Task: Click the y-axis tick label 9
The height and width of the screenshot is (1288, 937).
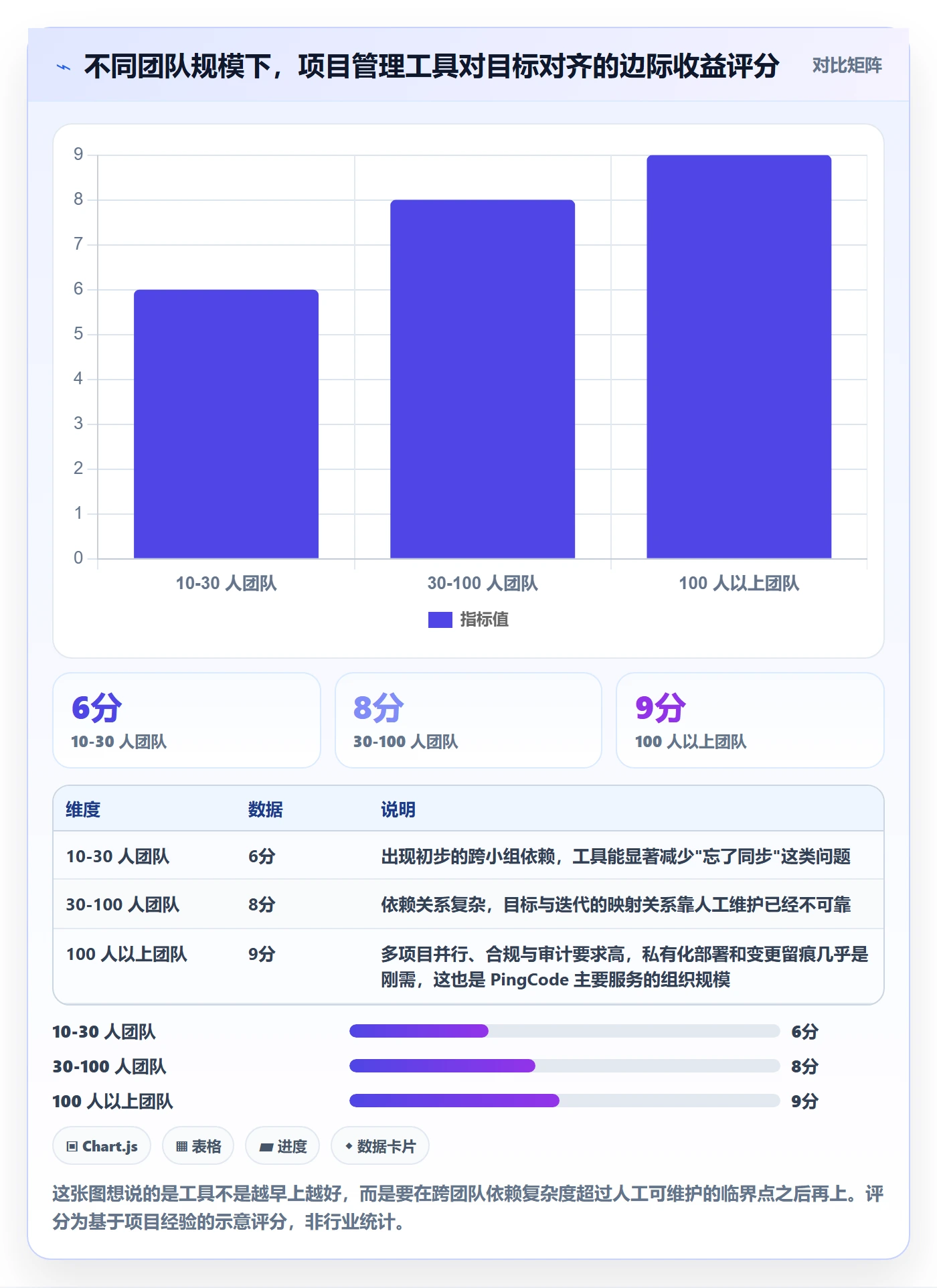Action: click(78, 155)
